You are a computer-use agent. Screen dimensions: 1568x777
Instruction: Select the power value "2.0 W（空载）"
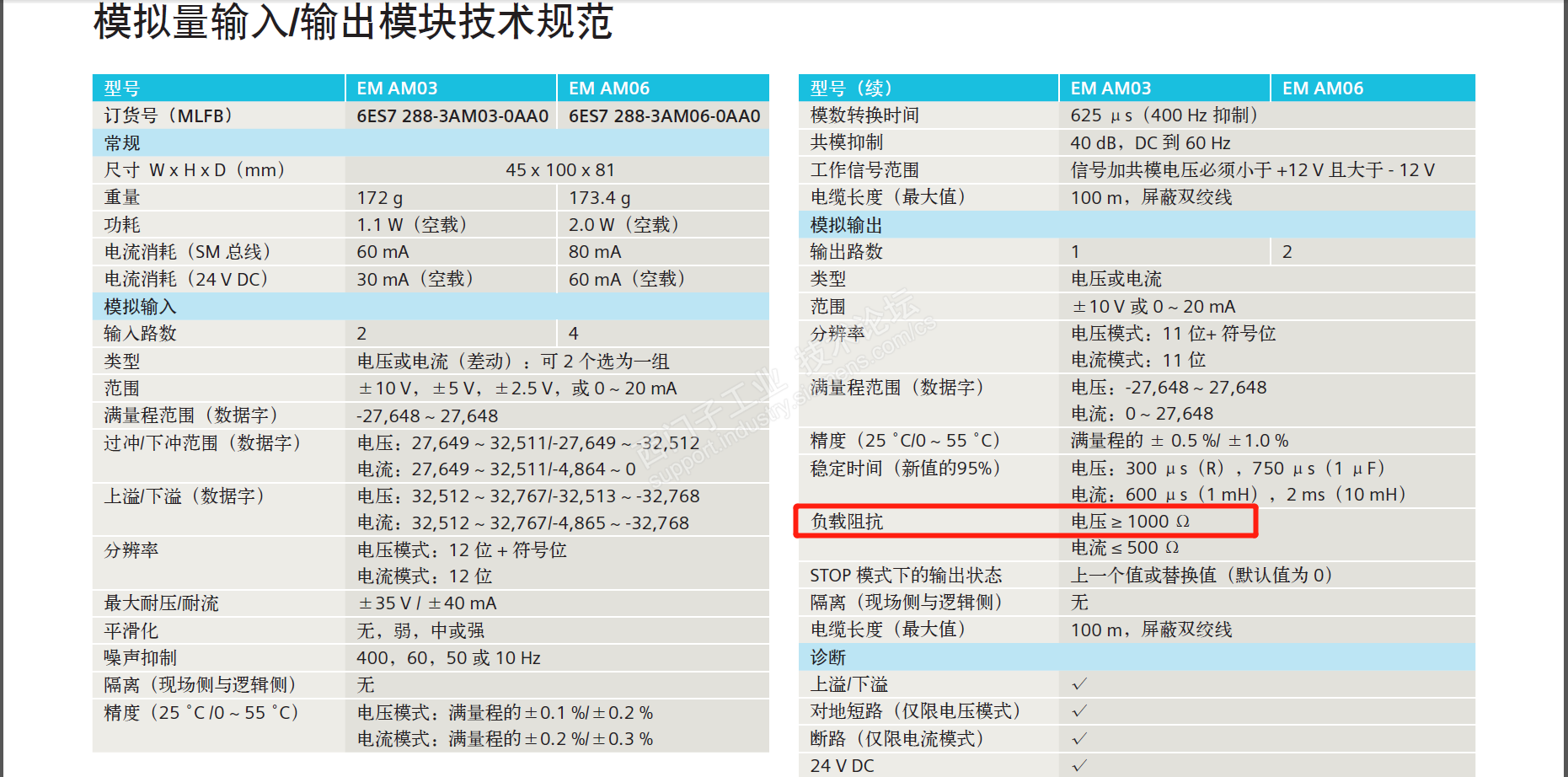point(624,225)
